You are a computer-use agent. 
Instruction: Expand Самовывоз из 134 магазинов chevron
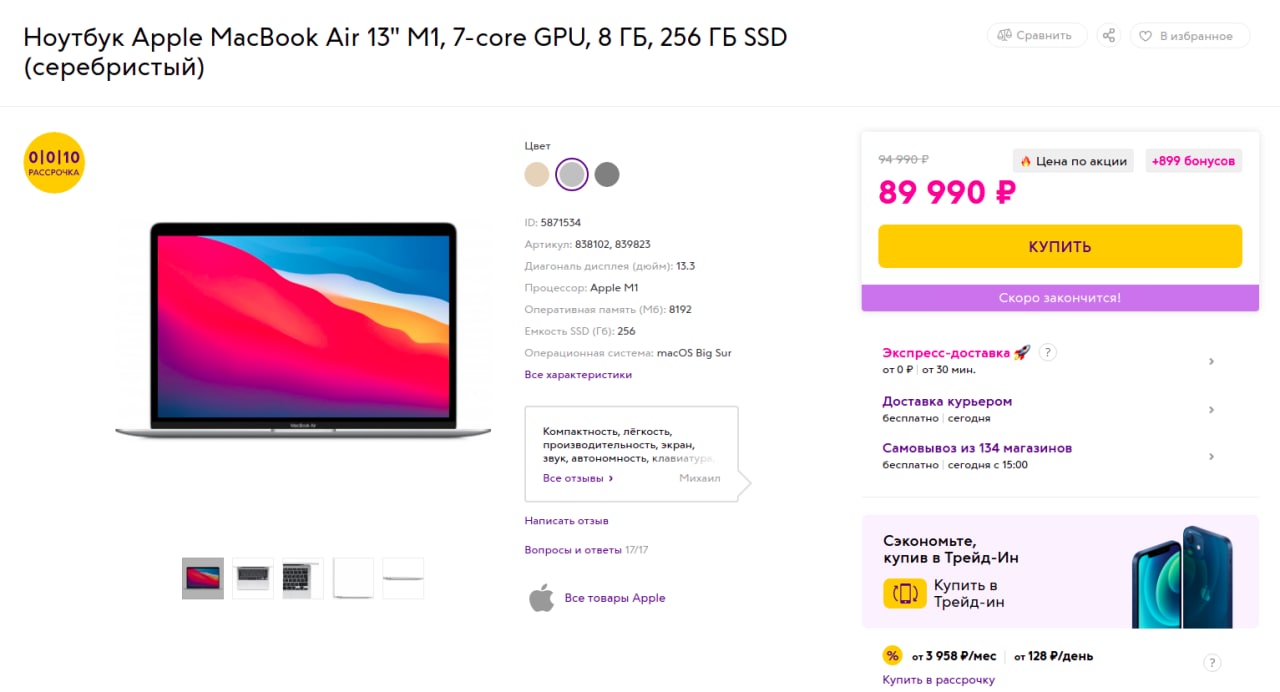(x=1211, y=456)
